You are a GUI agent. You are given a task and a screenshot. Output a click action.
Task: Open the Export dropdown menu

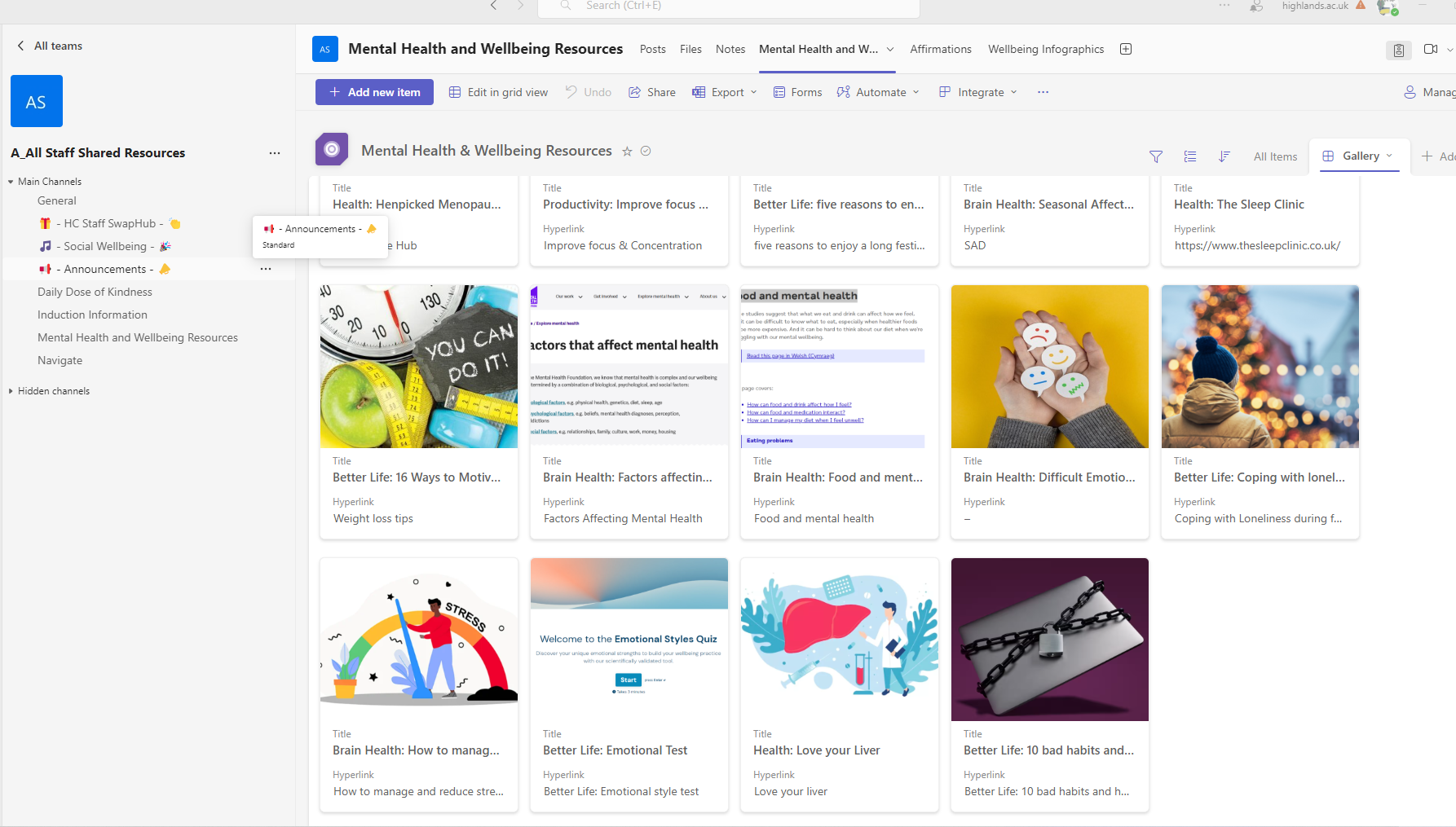click(x=726, y=92)
